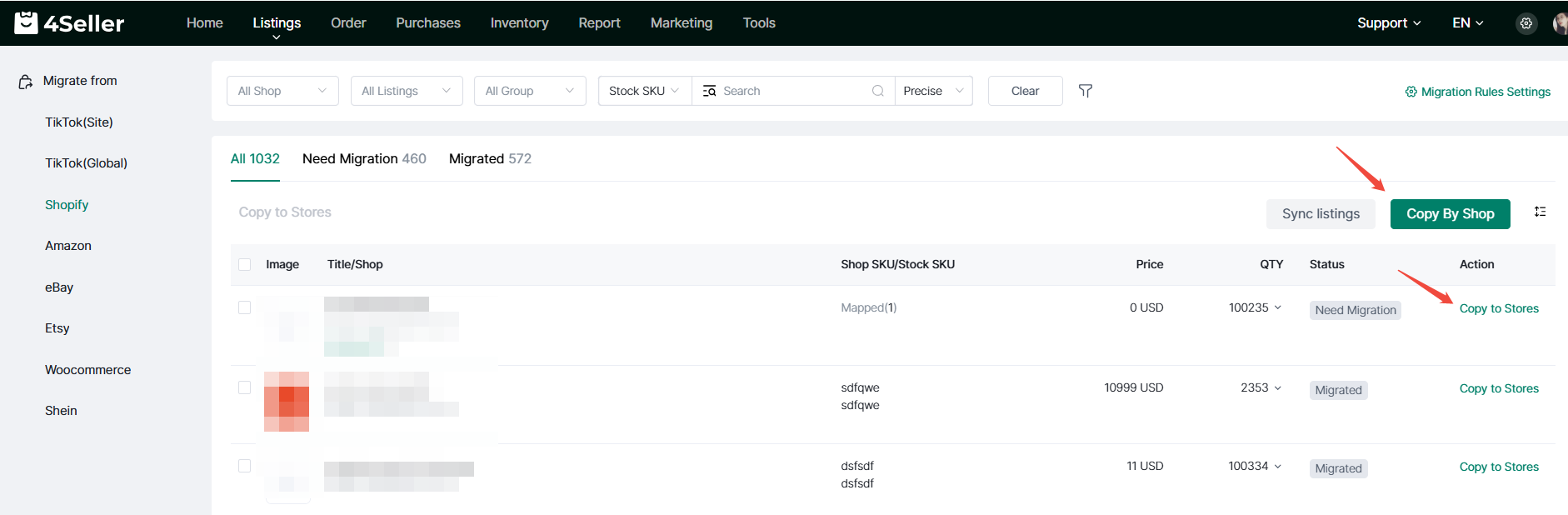This screenshot has height=515, width=1568.
Task: Open the Precise match dropdown
Action: point(933,91)
